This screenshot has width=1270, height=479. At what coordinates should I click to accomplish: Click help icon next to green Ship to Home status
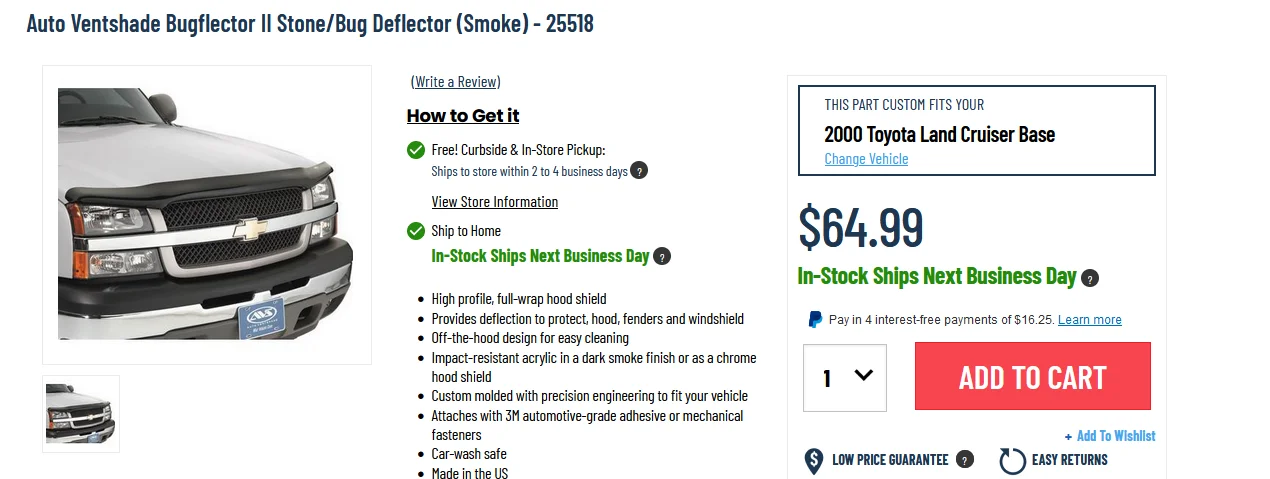(662, 257)
